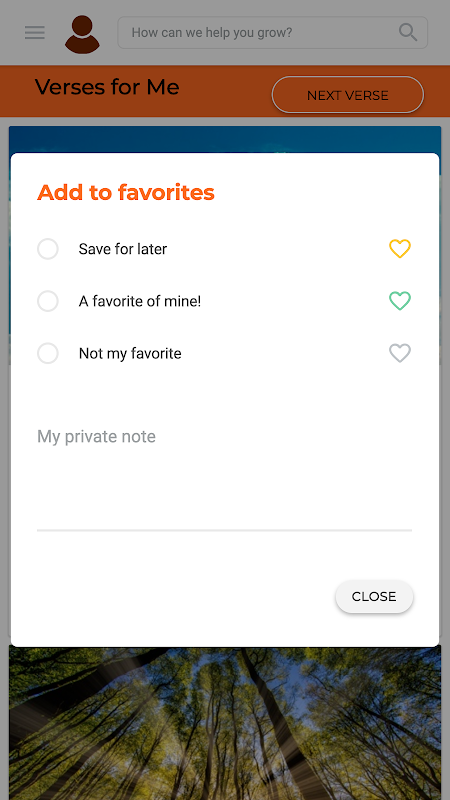Select the 'Save for later' radio button
This screenshot has width=450, height=800.
point(48,249)
